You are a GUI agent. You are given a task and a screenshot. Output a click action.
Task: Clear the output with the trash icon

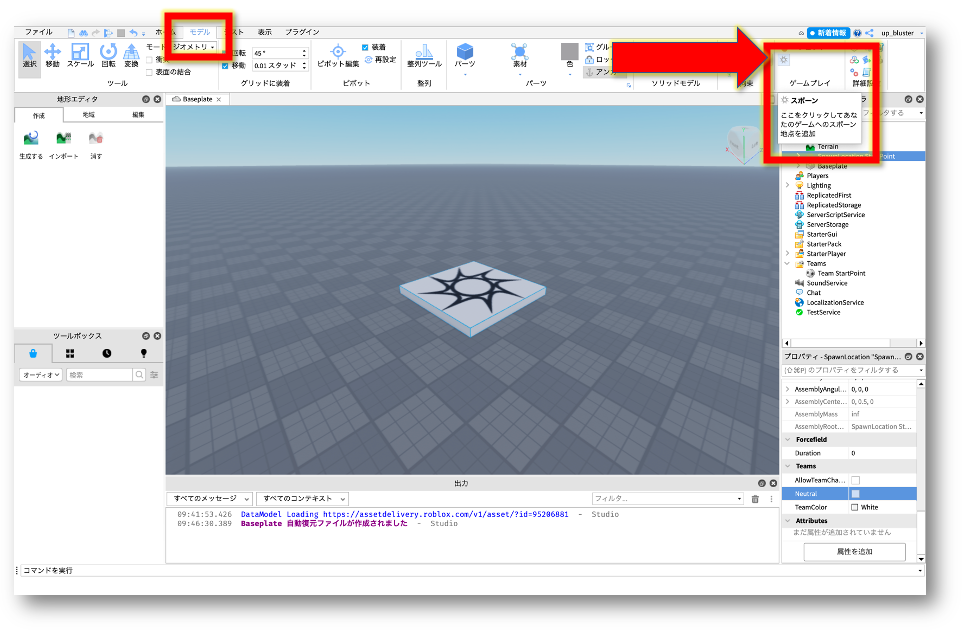tap(755, 498)
